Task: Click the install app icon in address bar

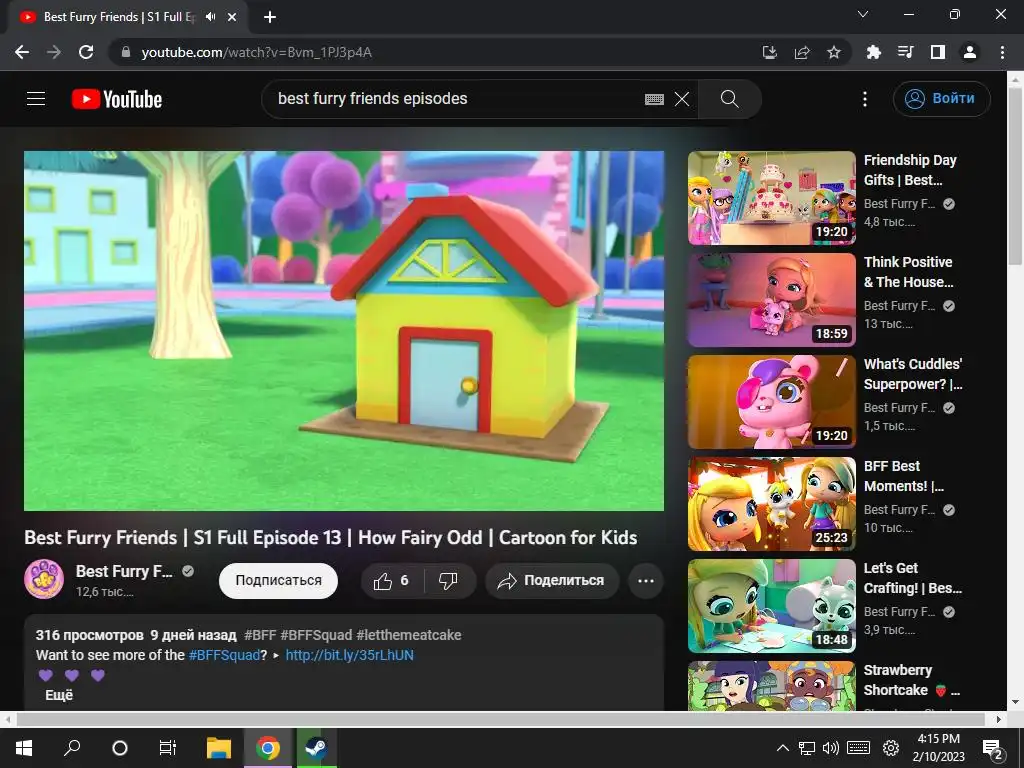Action: pyautogui.click(x=770, y=52)
